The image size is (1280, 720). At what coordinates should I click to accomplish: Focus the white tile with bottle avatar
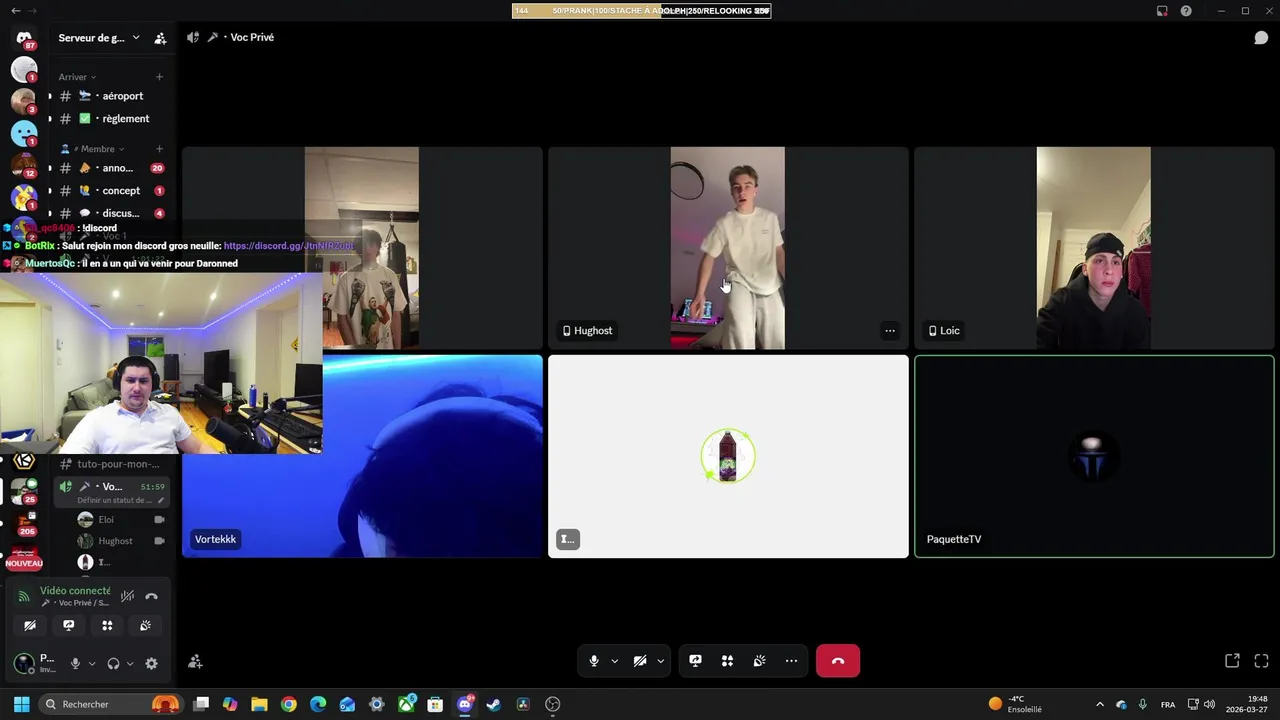(728, 457)
